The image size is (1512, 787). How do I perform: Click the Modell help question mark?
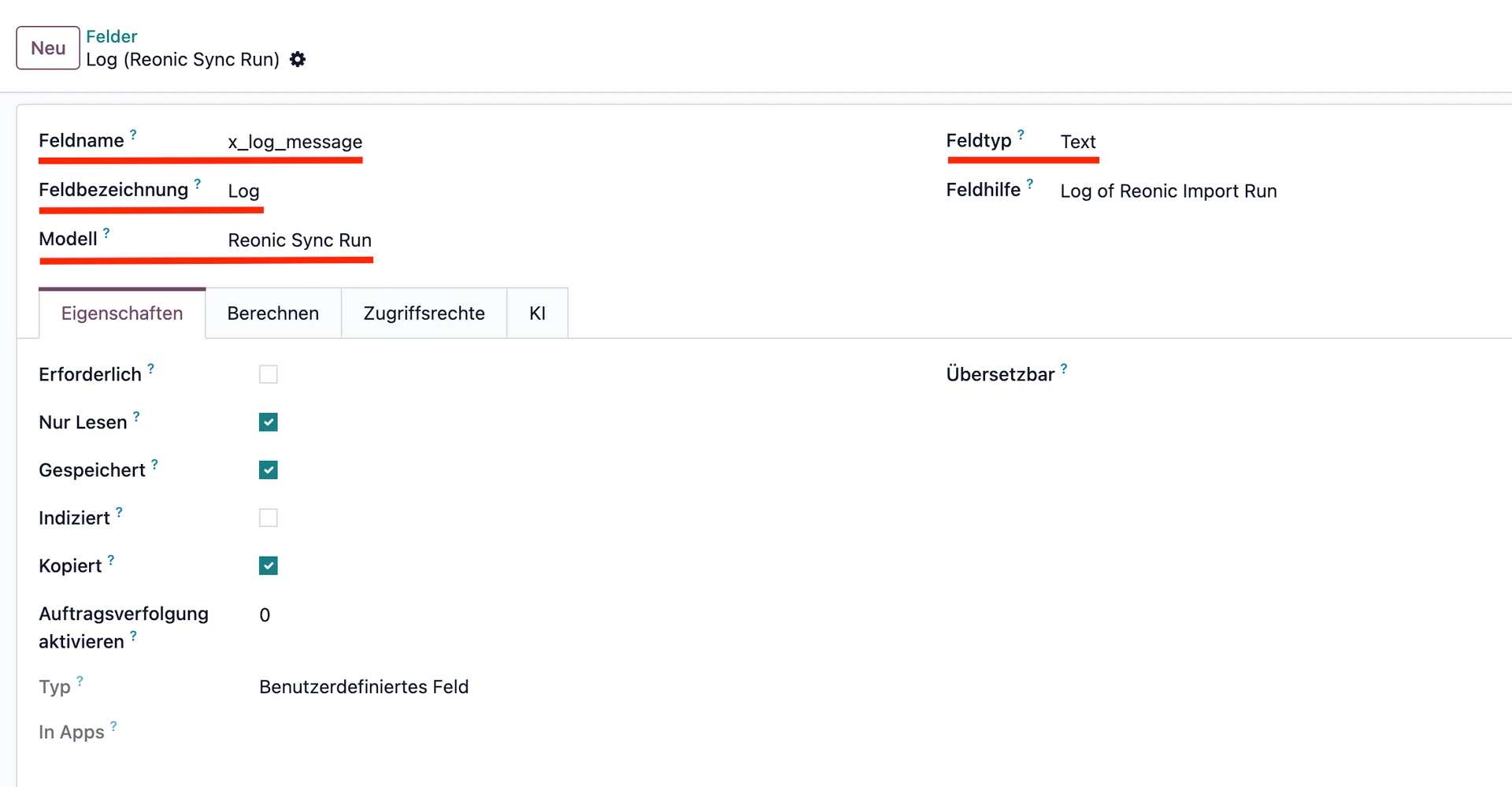[106, 233]
